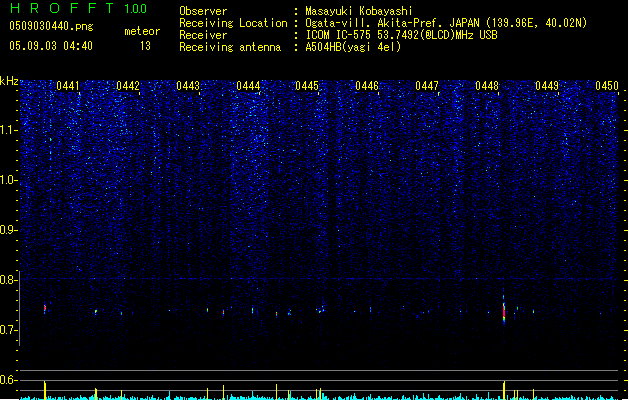This screenshot has width=629, height=400.
Task: Click the 0443 time marker
Action: 188,85
